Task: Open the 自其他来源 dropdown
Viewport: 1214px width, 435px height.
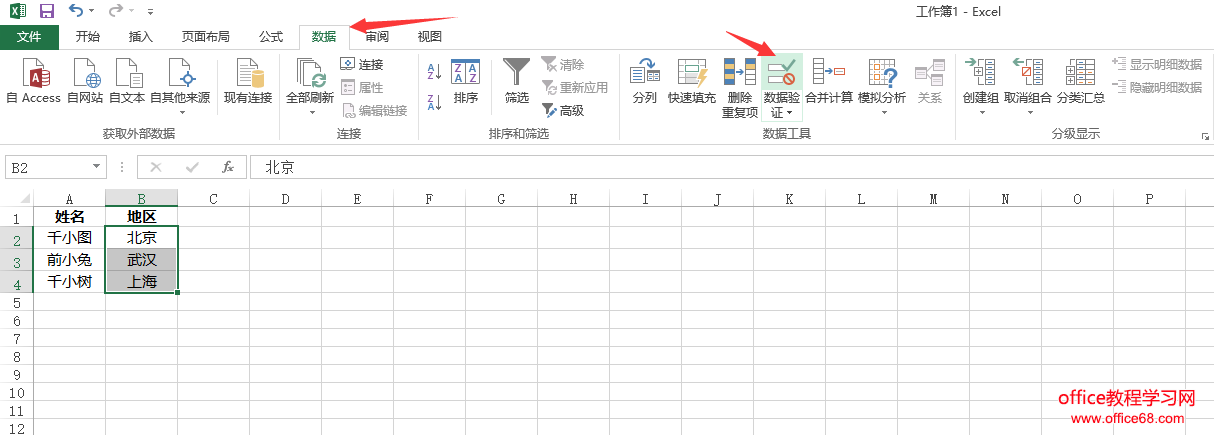Action: coord(180,86)
